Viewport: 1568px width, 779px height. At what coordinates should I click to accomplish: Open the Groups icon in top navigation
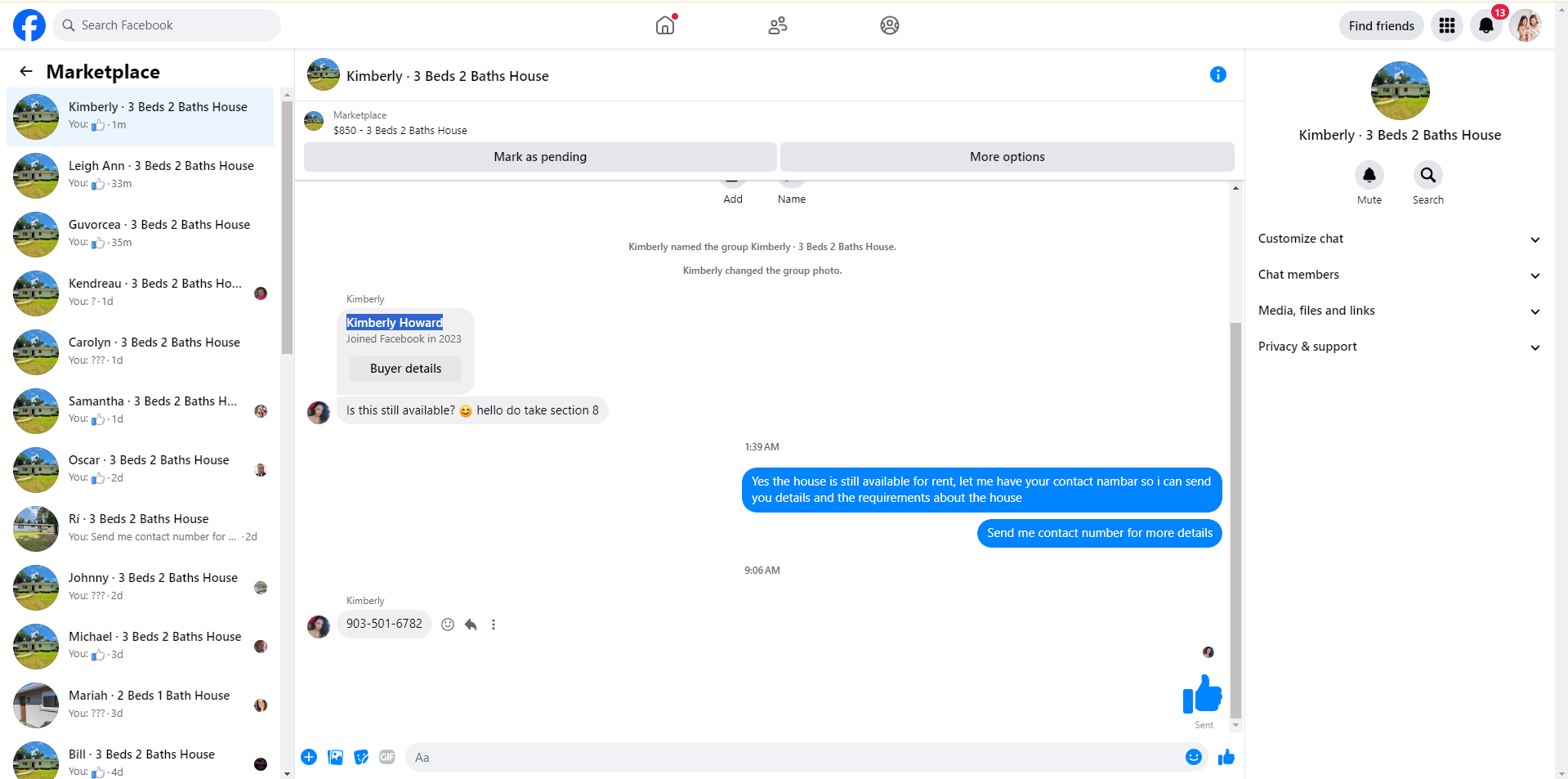(x=890, y=25)
